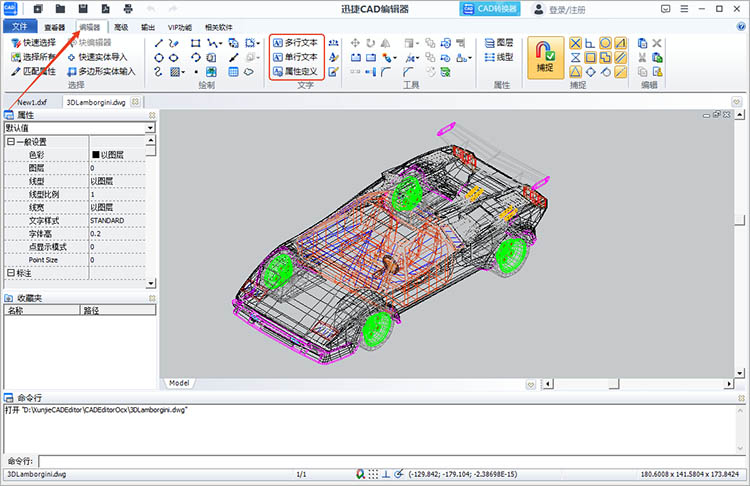
Task: Select the circle drawing tool
Action: pyautogui.click(x=159, y=58)
